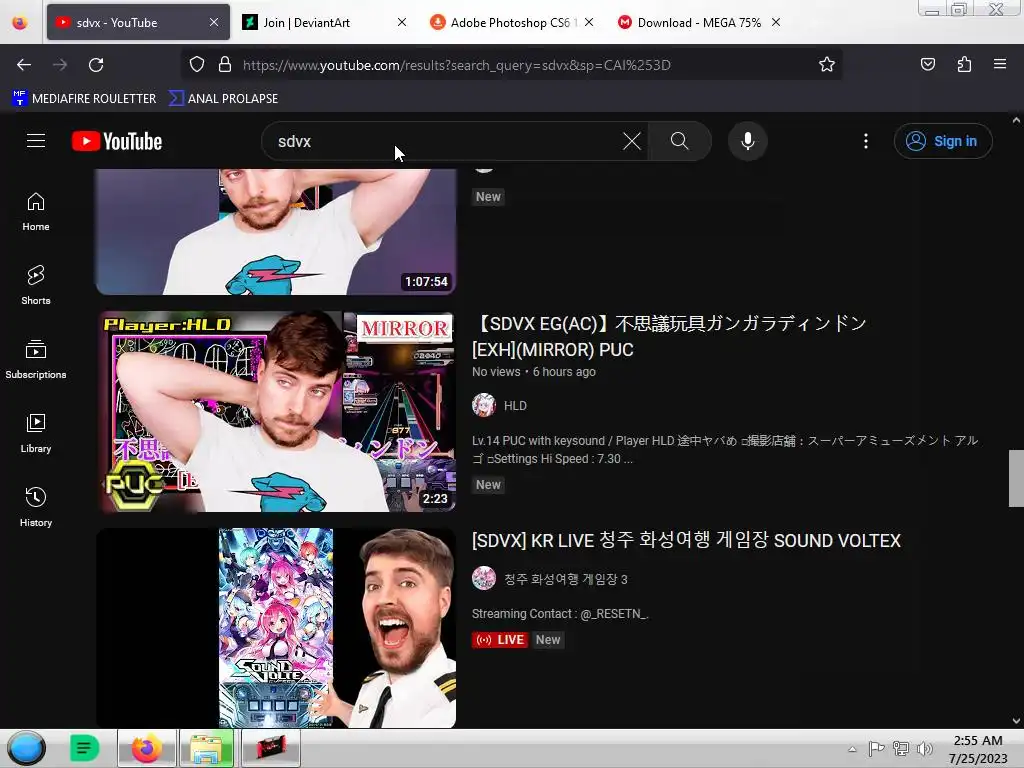
Task: Open the live stream channel avatar
Action: [x=484, y=579]
